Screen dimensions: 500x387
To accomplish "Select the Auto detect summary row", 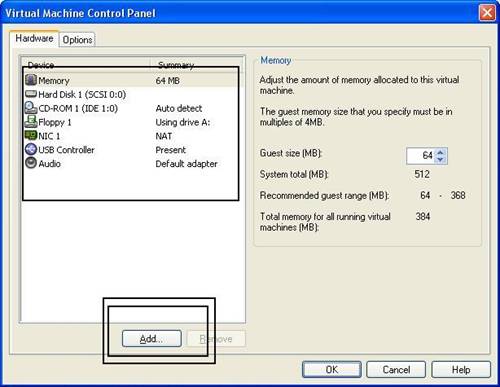I will [x=132, y=108].
